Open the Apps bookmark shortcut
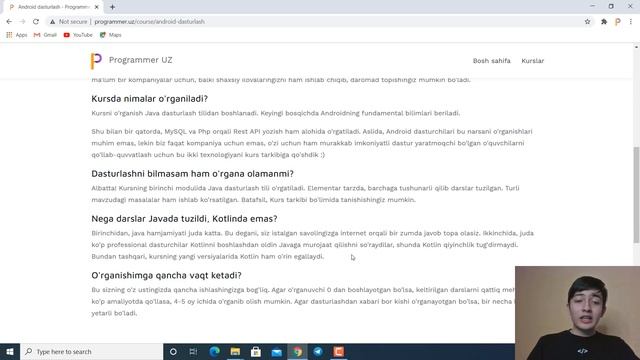Image resolution: width=640 pixels, height=360 pixels. 17,35
